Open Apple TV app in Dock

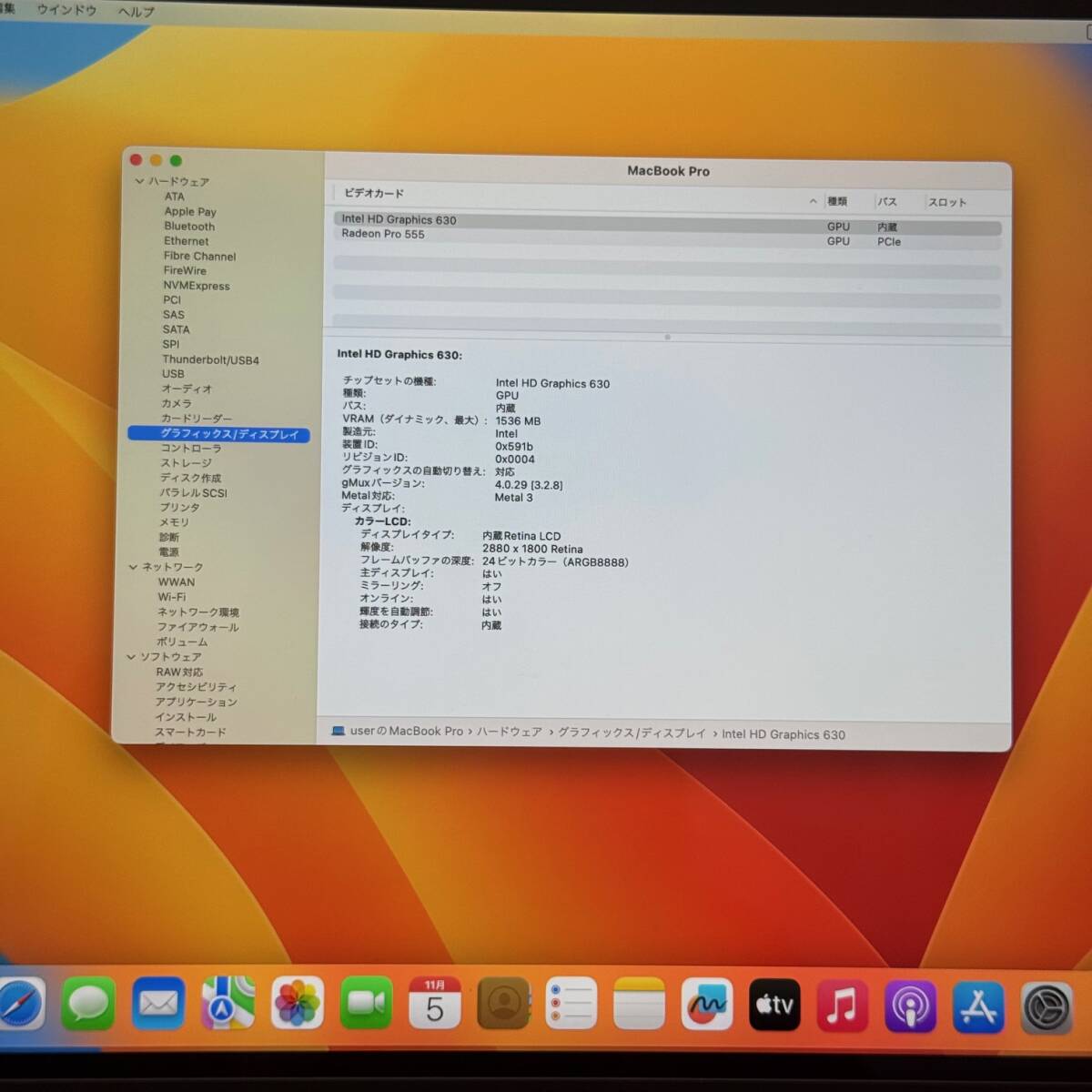[774, 1005]
